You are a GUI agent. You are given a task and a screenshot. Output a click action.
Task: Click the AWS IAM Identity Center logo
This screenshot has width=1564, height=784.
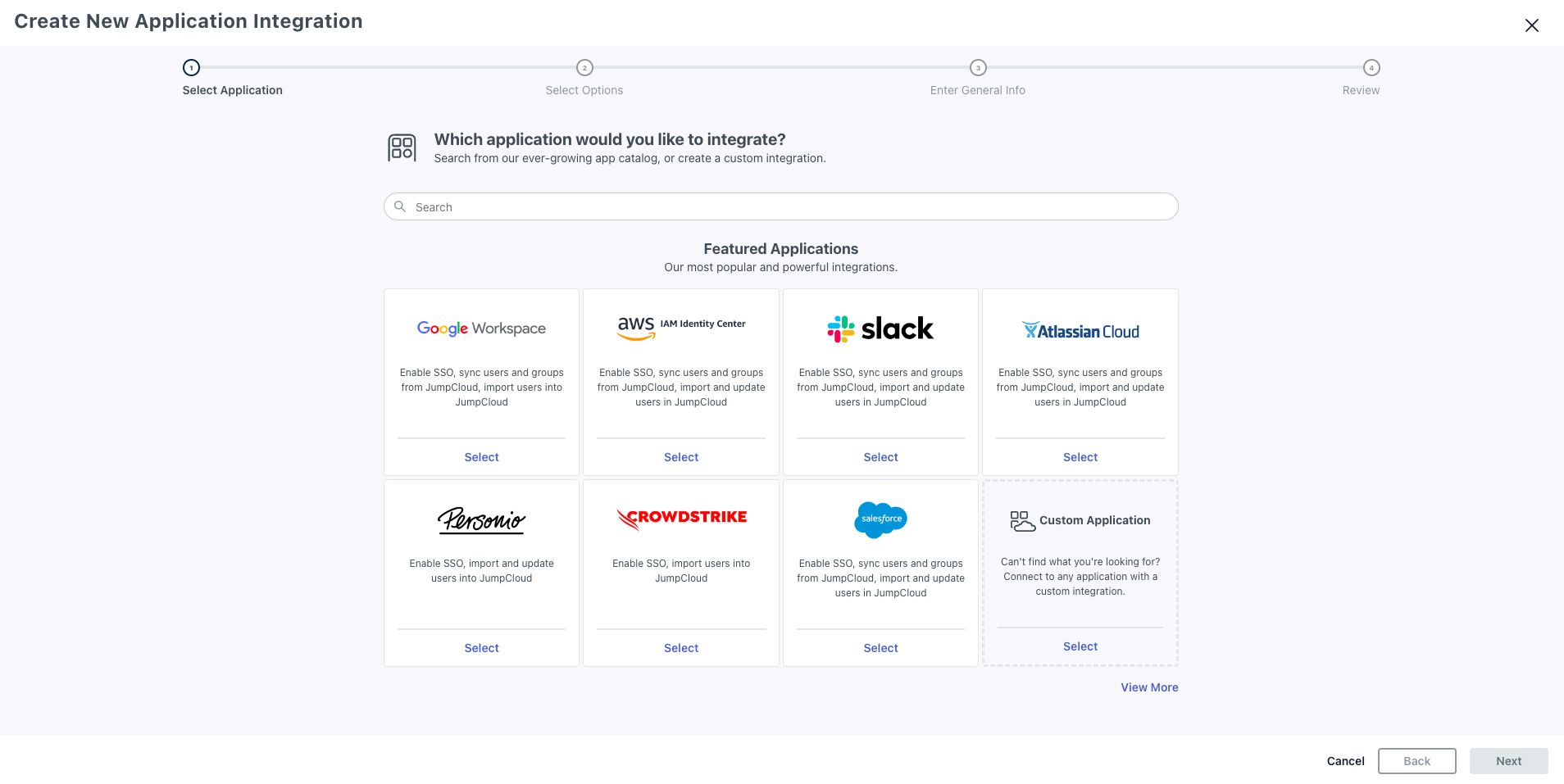[681, 327]
